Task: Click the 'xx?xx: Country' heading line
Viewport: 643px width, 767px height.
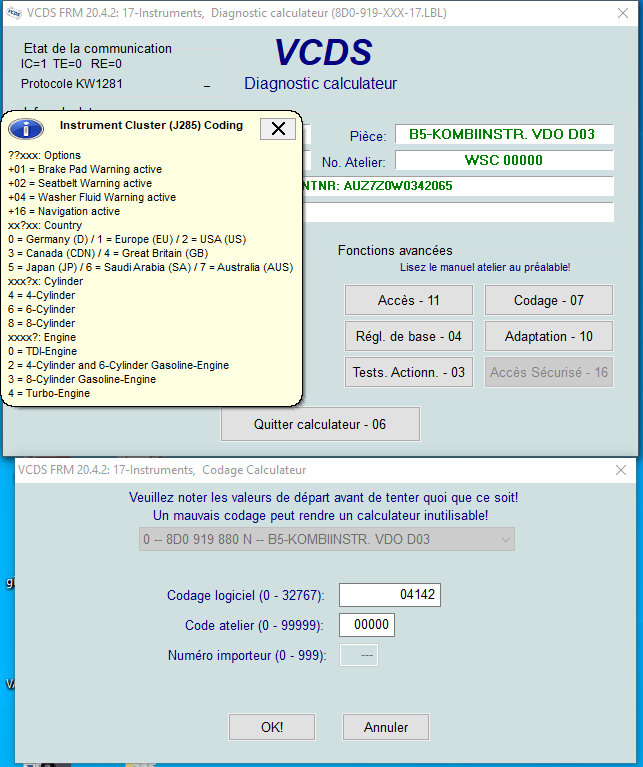Action: [45, 226]
